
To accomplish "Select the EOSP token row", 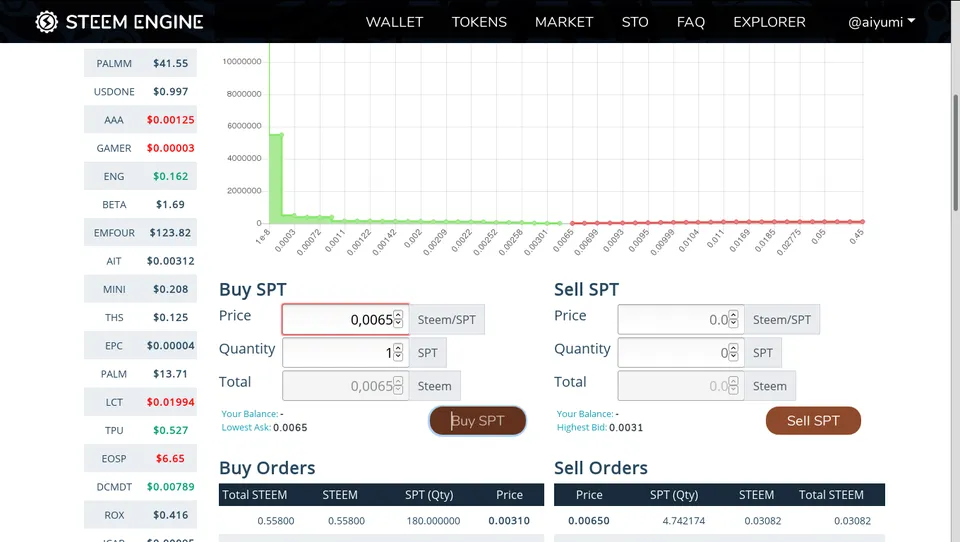I will coord(140,458).
